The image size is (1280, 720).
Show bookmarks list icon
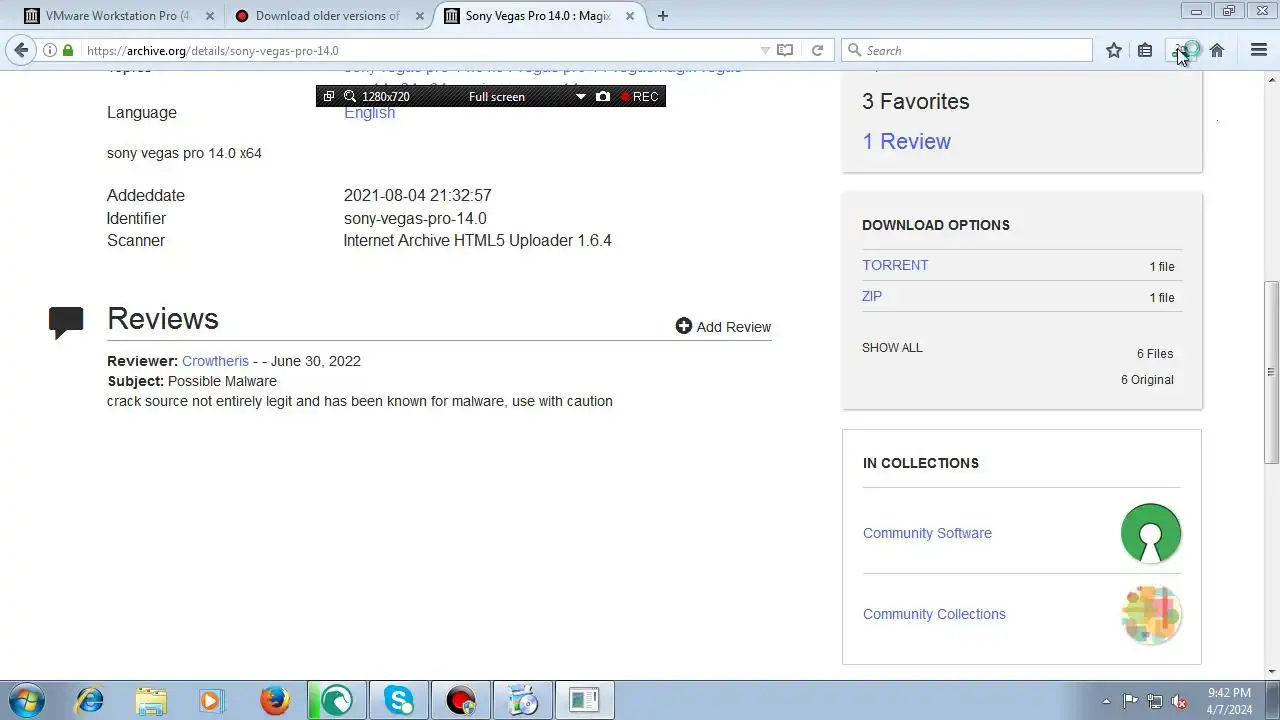(x=1145, y=50)
